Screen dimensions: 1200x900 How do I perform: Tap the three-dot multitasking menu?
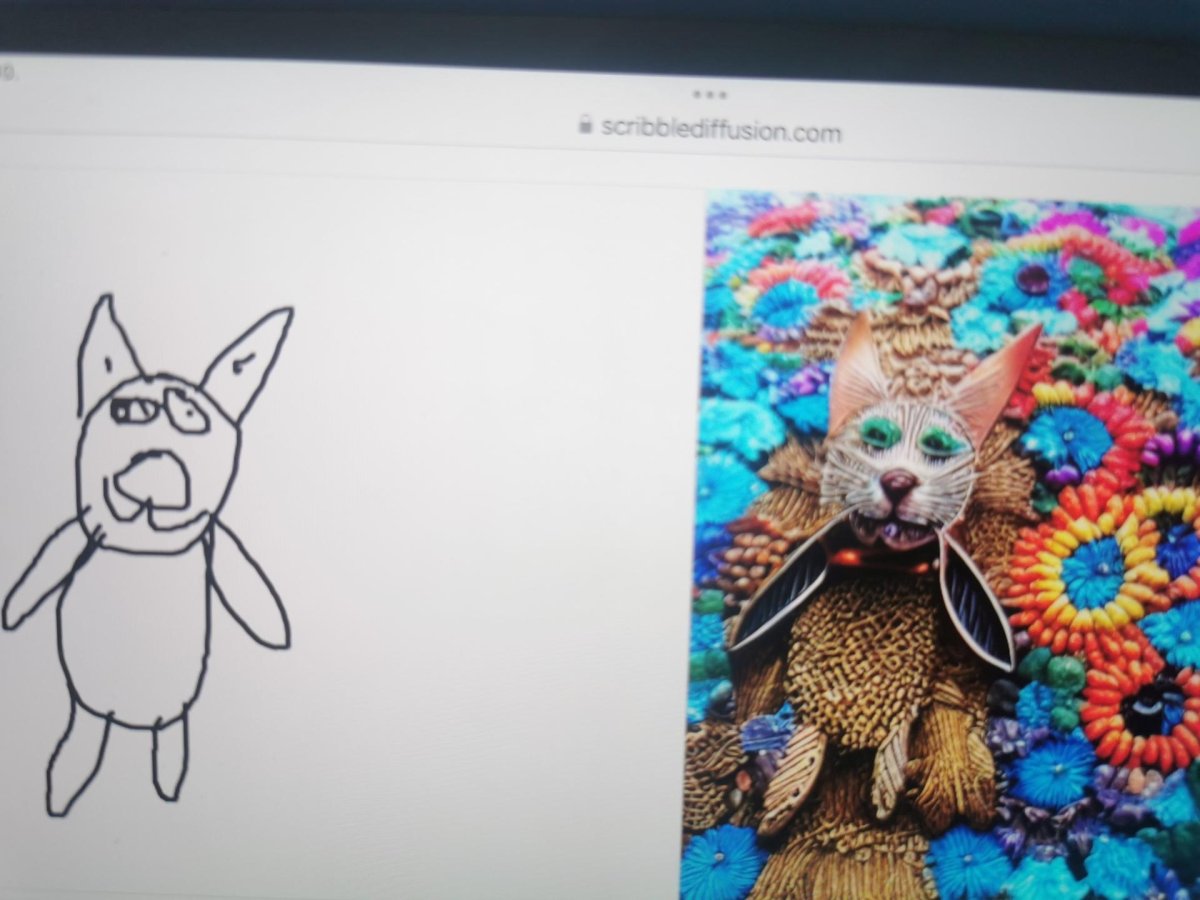pos(709,94)
